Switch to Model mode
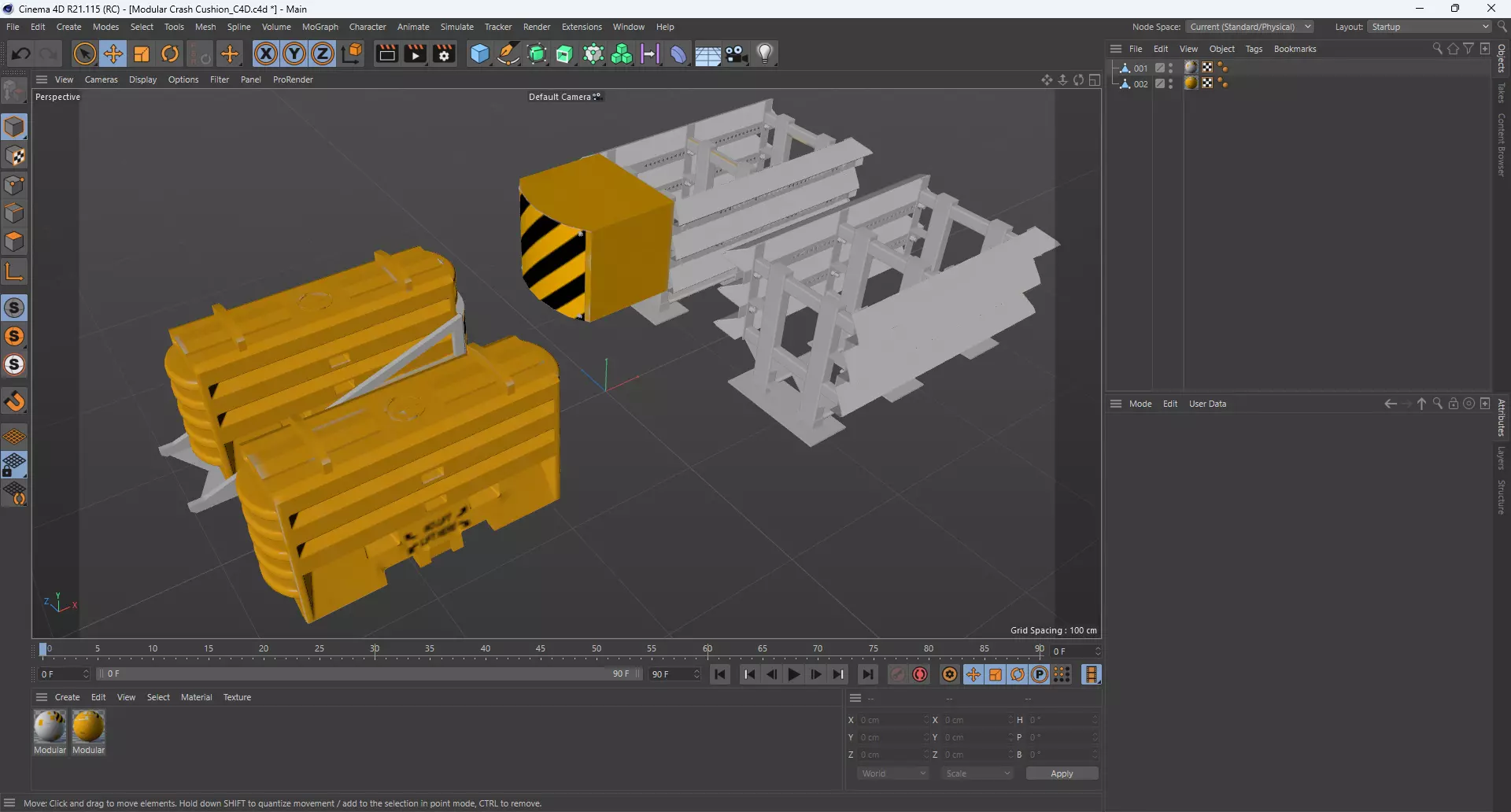The width and height of the screenshot is (1511, 812). pos(14,127)
